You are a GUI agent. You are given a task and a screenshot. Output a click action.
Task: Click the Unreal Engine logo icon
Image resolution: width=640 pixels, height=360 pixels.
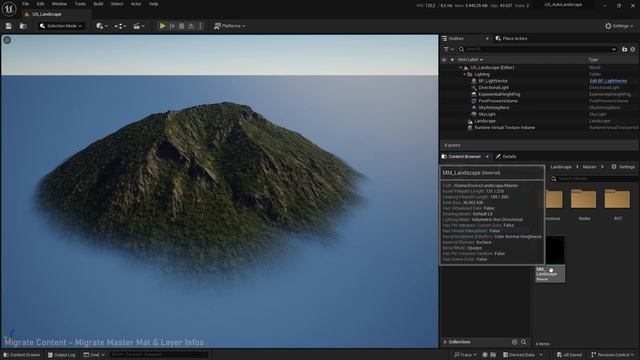(9, 8)
